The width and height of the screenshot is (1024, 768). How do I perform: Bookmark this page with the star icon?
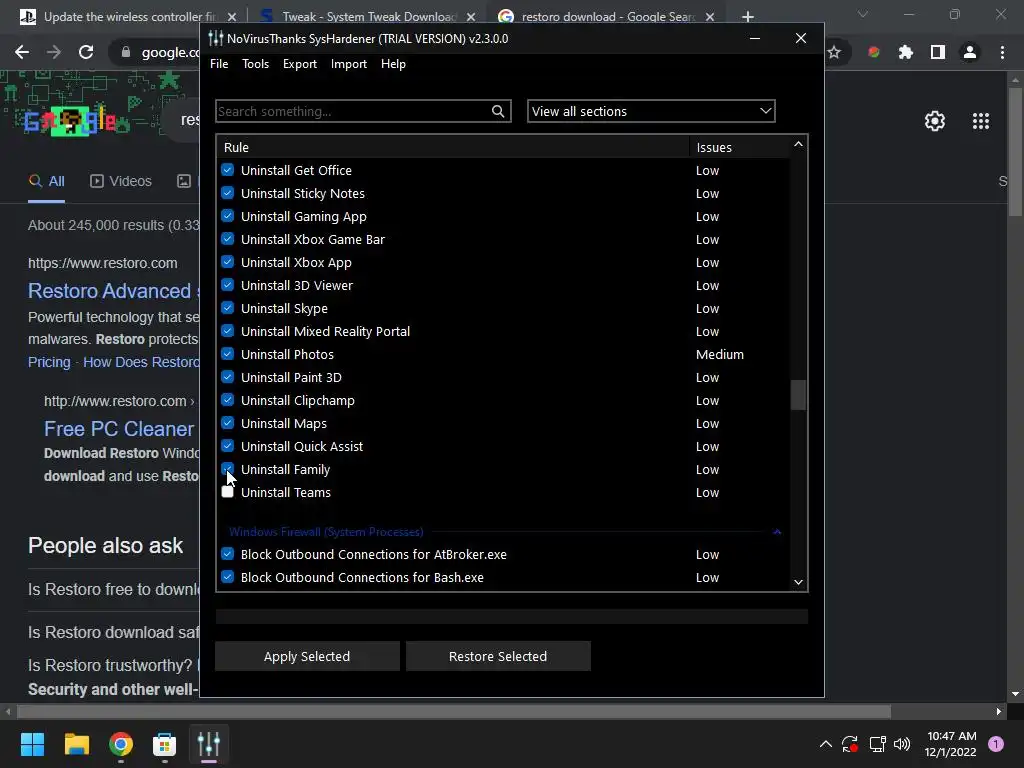834,52
